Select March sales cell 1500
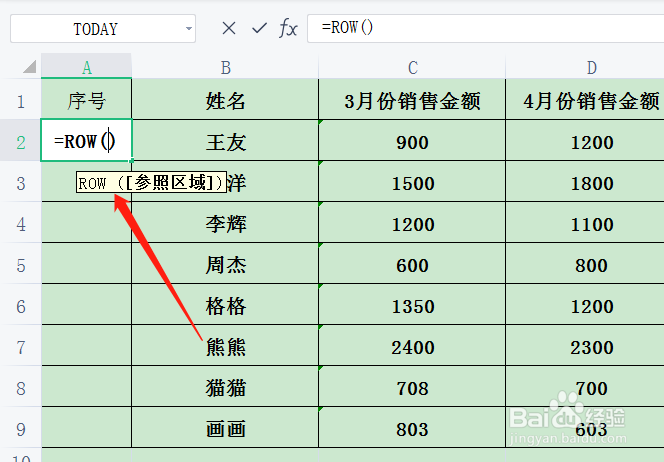The image size is (664, 462). point(412,183)
